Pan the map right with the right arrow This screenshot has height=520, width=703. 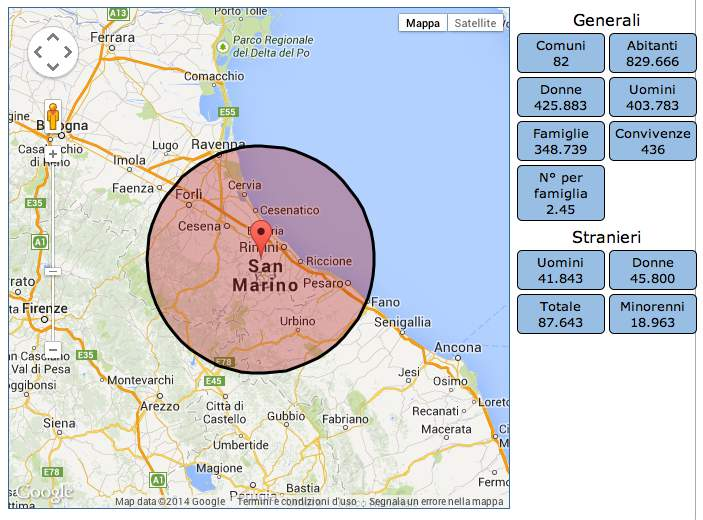(68, 52)
